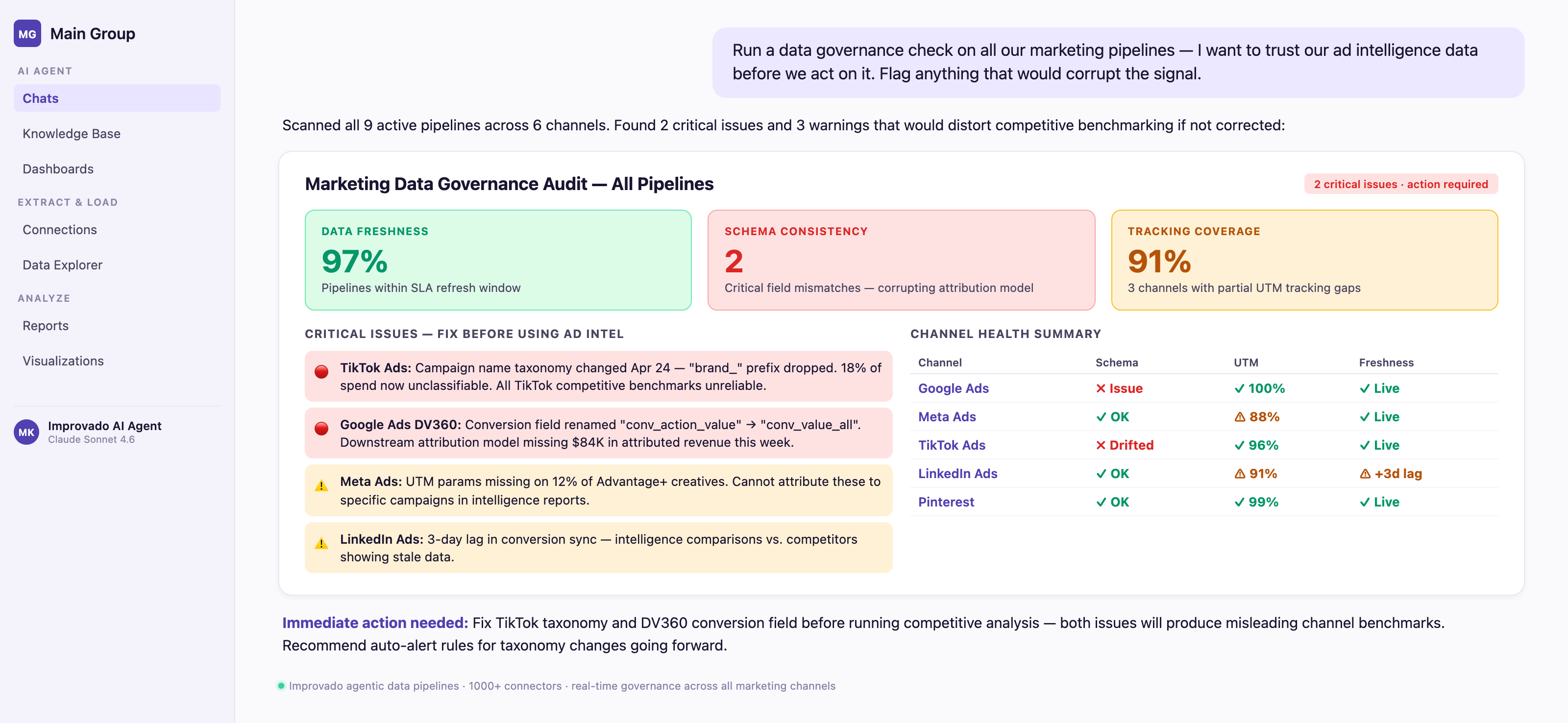
Task: Open Visualizations page
Action: 117,361
